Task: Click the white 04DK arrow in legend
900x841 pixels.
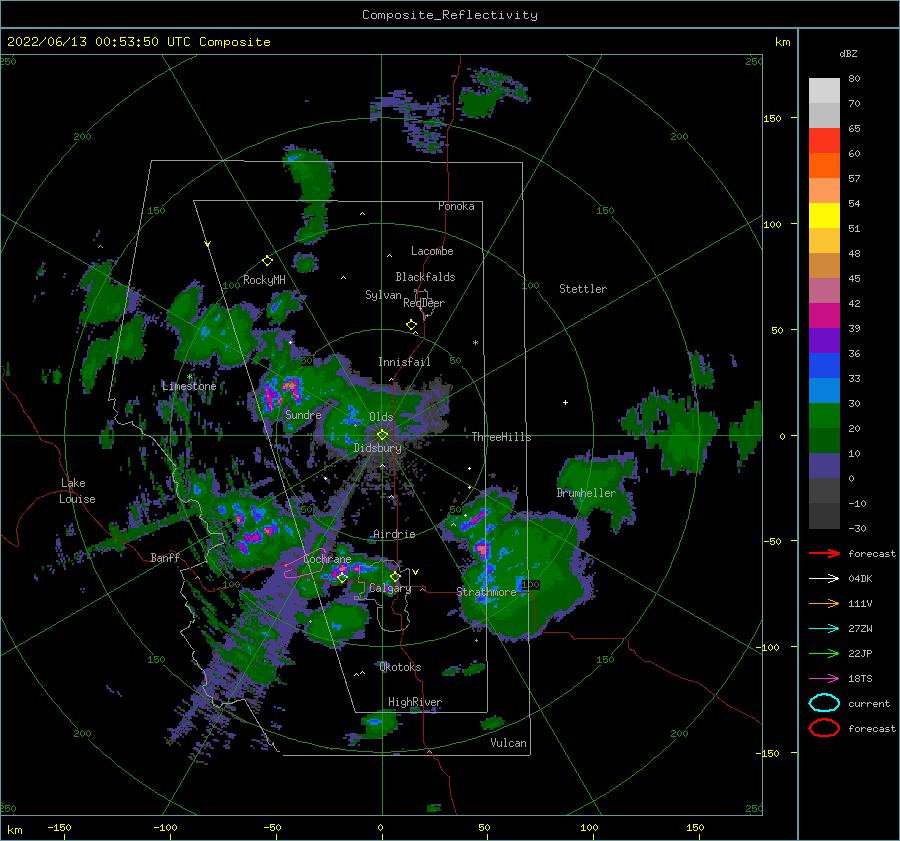Action: point(824,579)
